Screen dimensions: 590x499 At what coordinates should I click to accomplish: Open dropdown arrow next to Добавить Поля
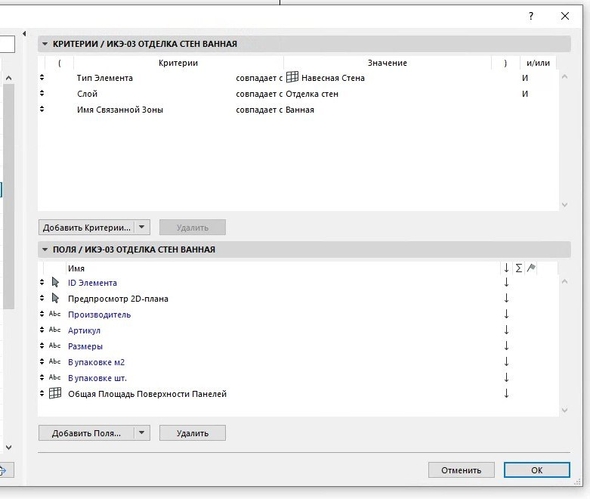pyautogui.click(x=142, y=433)
